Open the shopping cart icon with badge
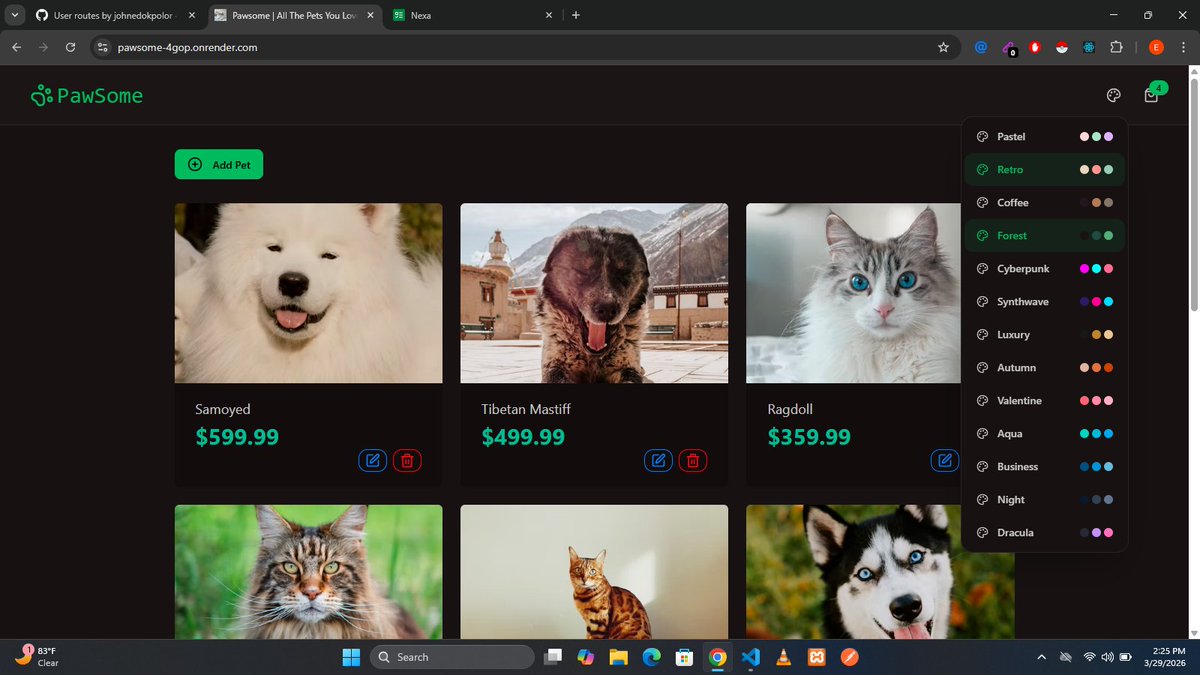The width and height of the screenshot is (1200, 675). (x=1151, y=96)
